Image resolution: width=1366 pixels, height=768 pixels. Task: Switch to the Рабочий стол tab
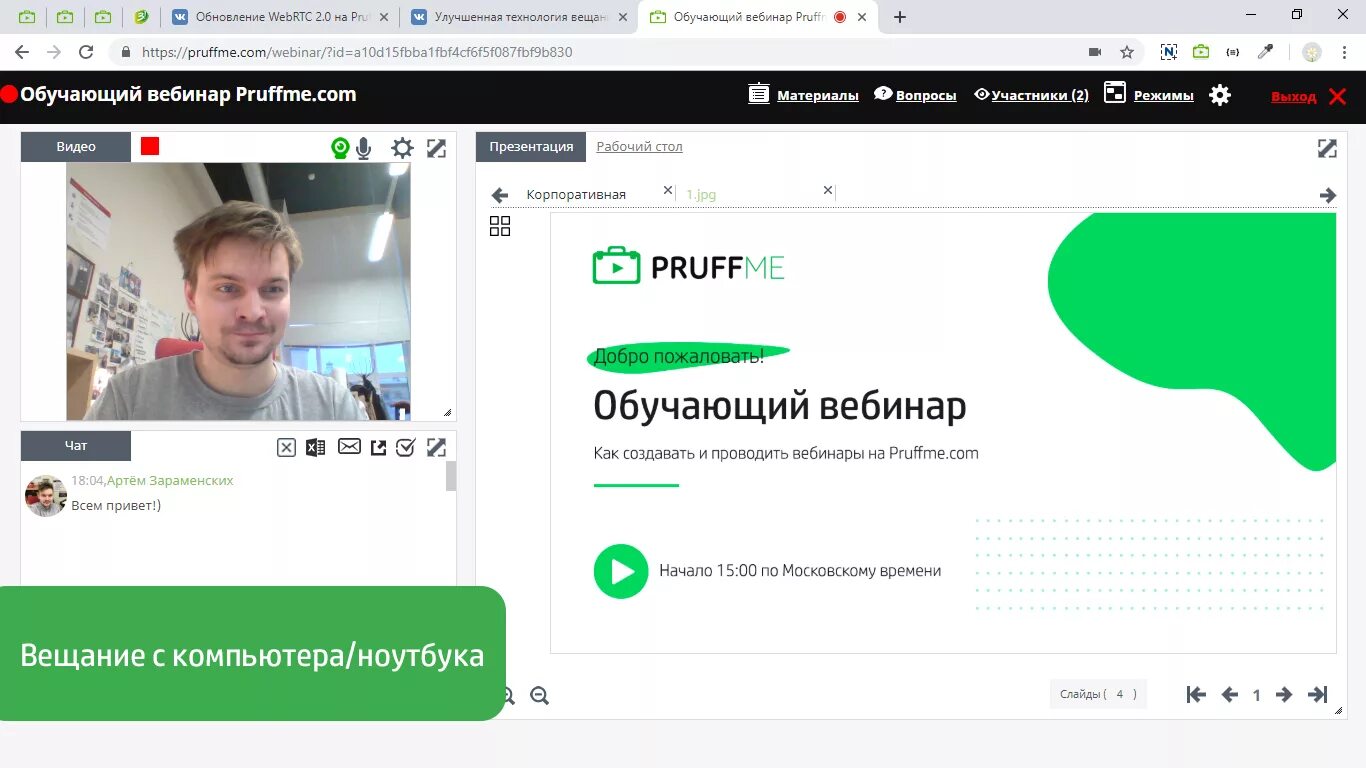click(639, 146)
